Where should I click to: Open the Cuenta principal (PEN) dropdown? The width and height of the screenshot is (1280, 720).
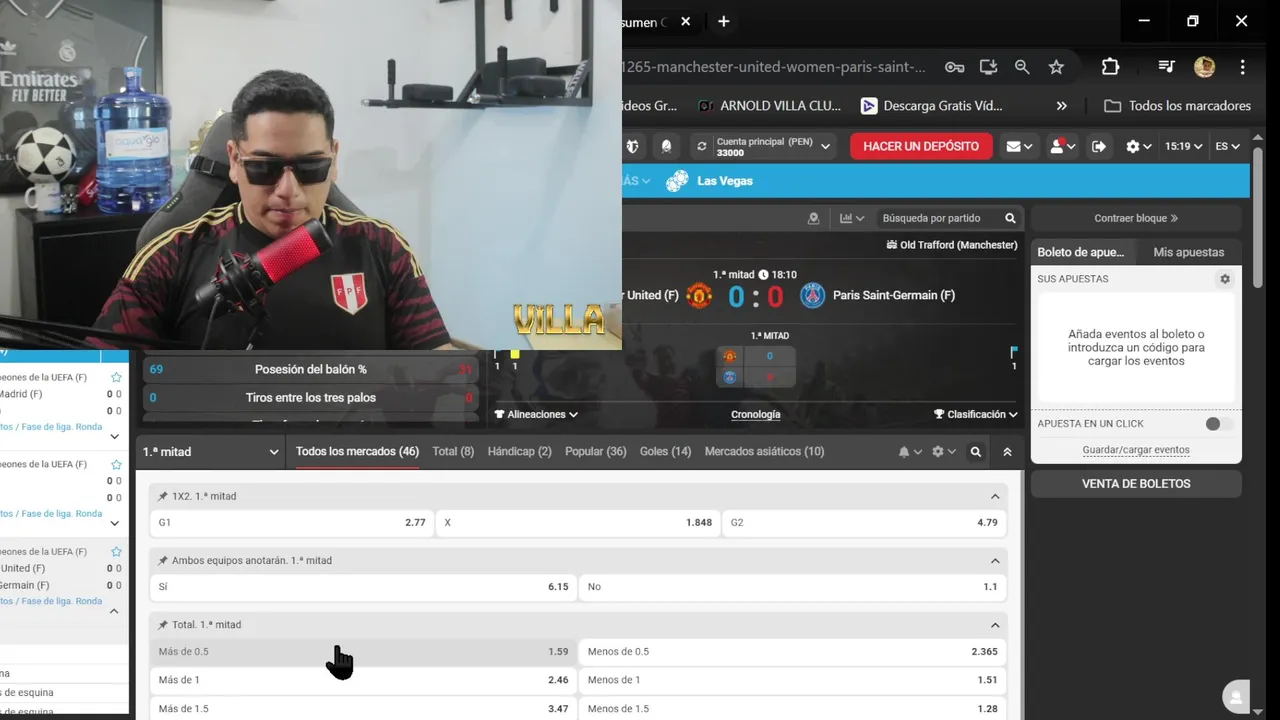click(x=774, y=146)
